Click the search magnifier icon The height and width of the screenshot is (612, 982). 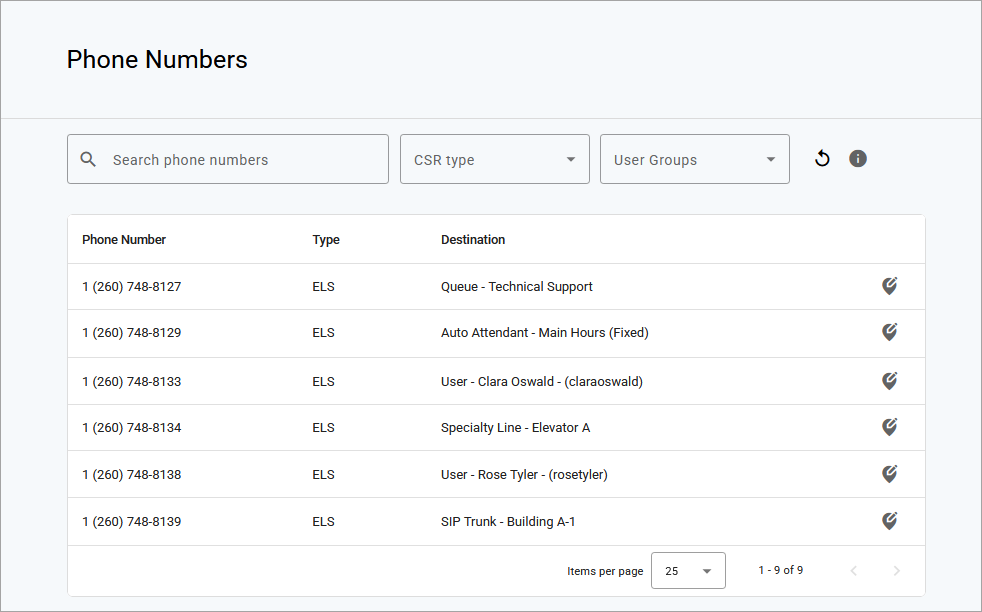point(88,160)
